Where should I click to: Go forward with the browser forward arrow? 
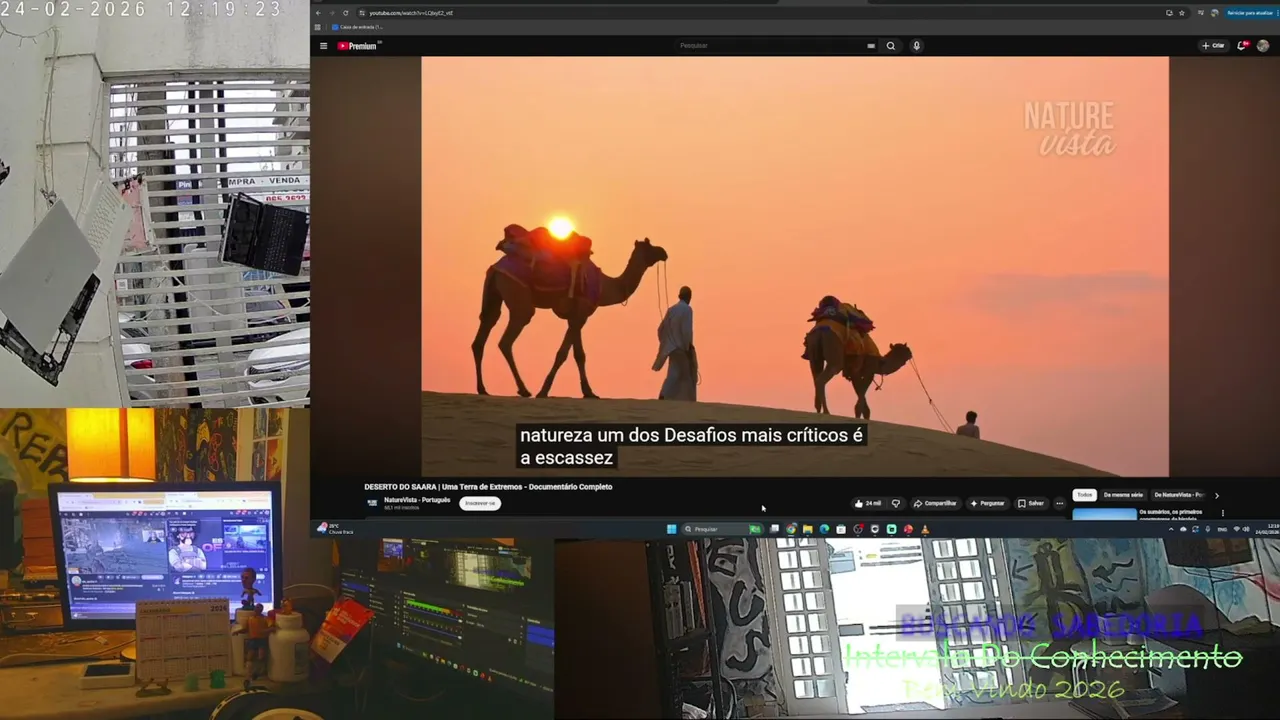(x=332, y=13)
